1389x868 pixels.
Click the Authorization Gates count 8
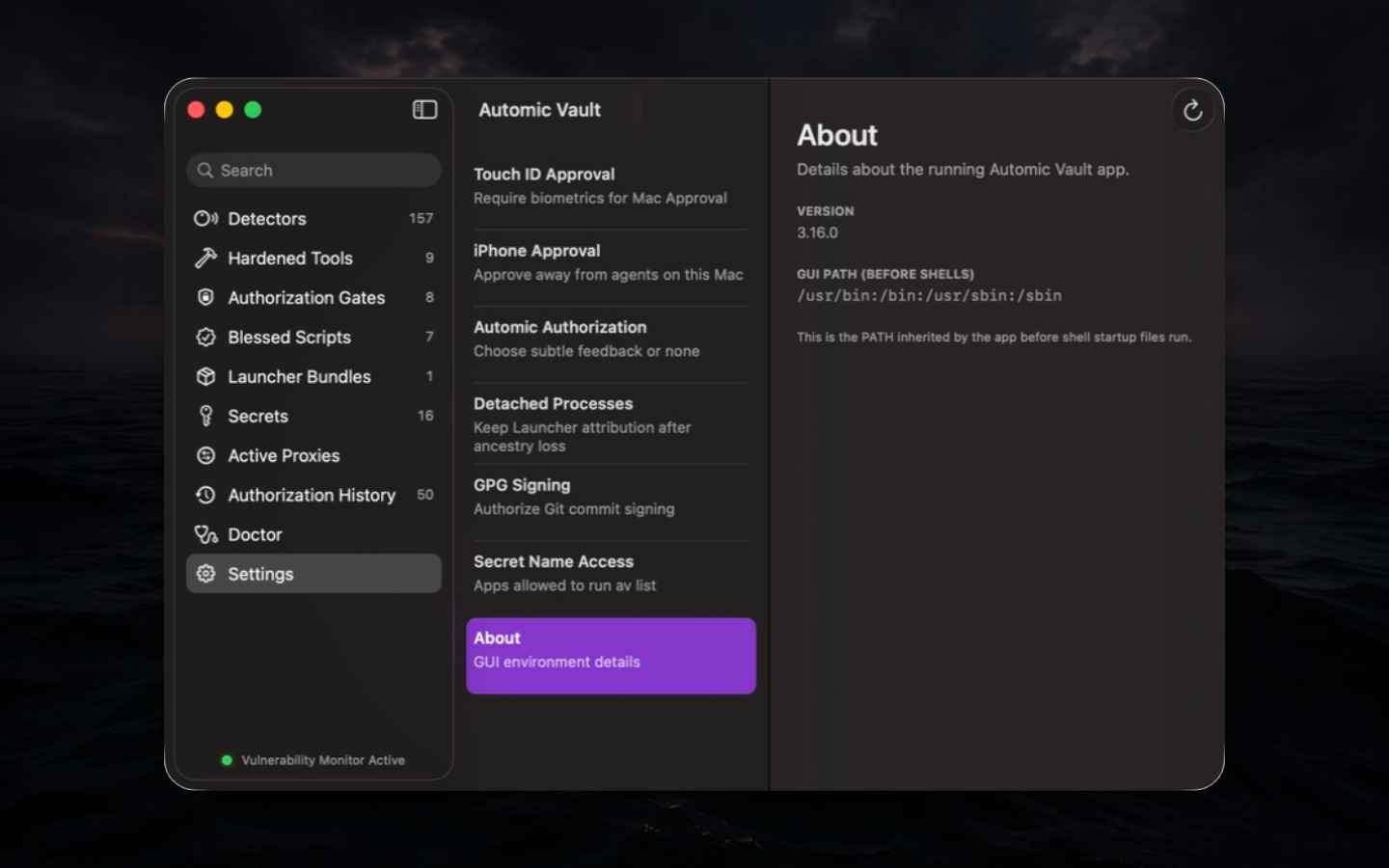coord(429,298)
